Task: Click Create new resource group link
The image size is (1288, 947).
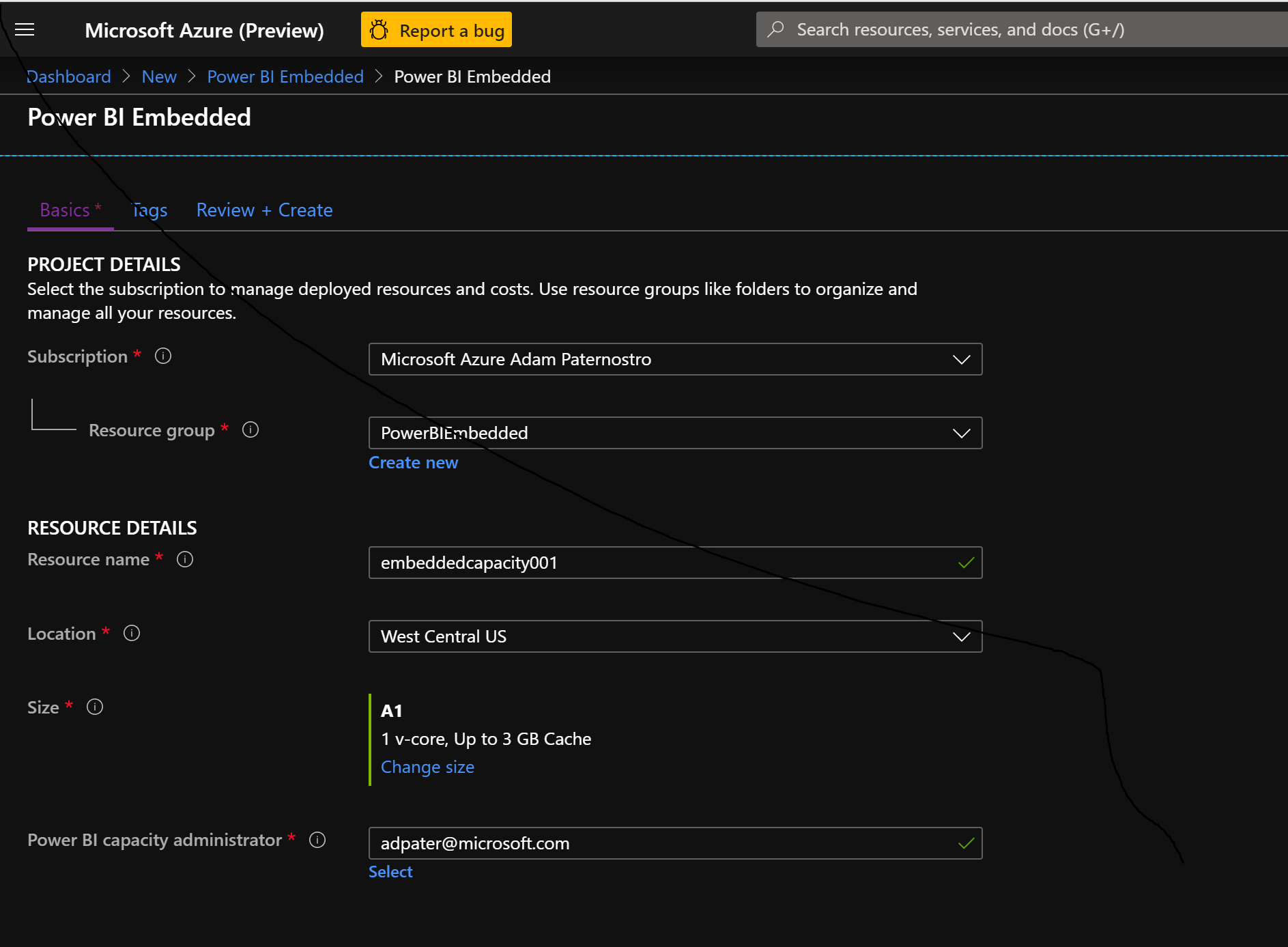Action: [x=414, y=462]
